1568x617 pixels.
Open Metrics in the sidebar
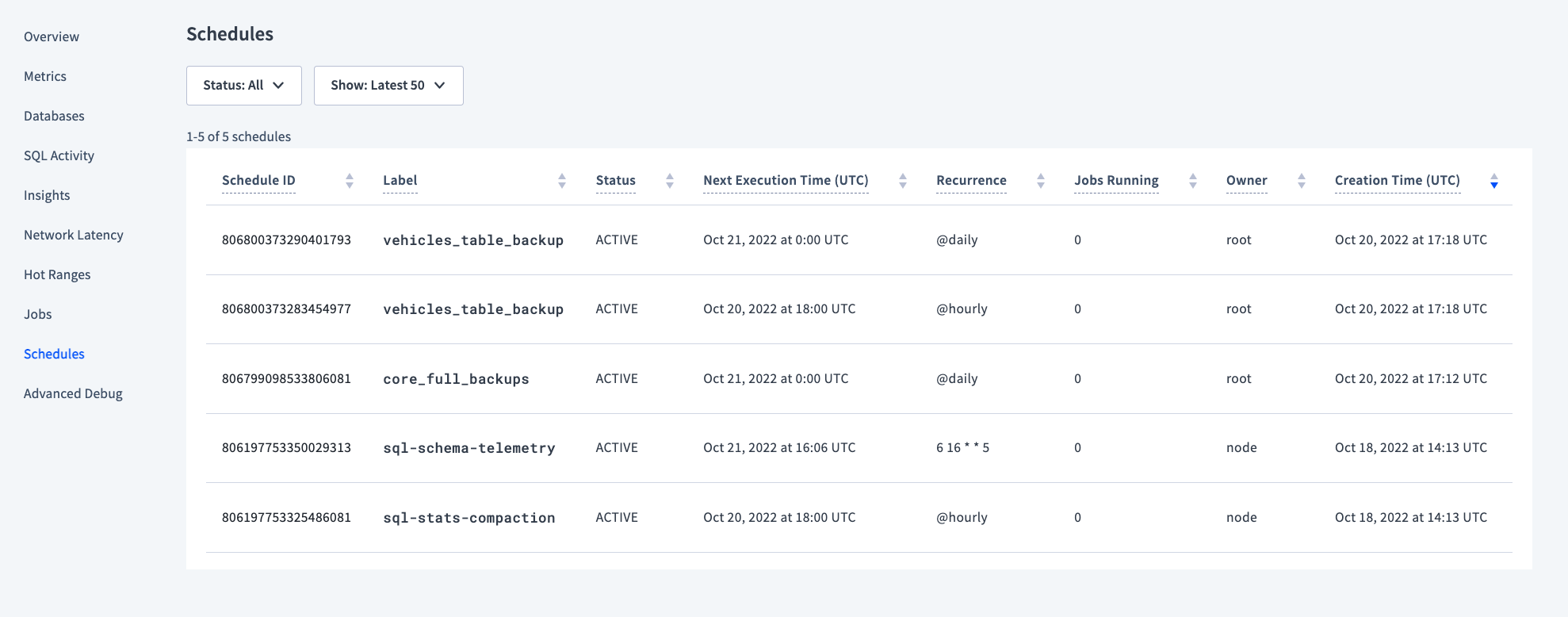click(45, 76)
